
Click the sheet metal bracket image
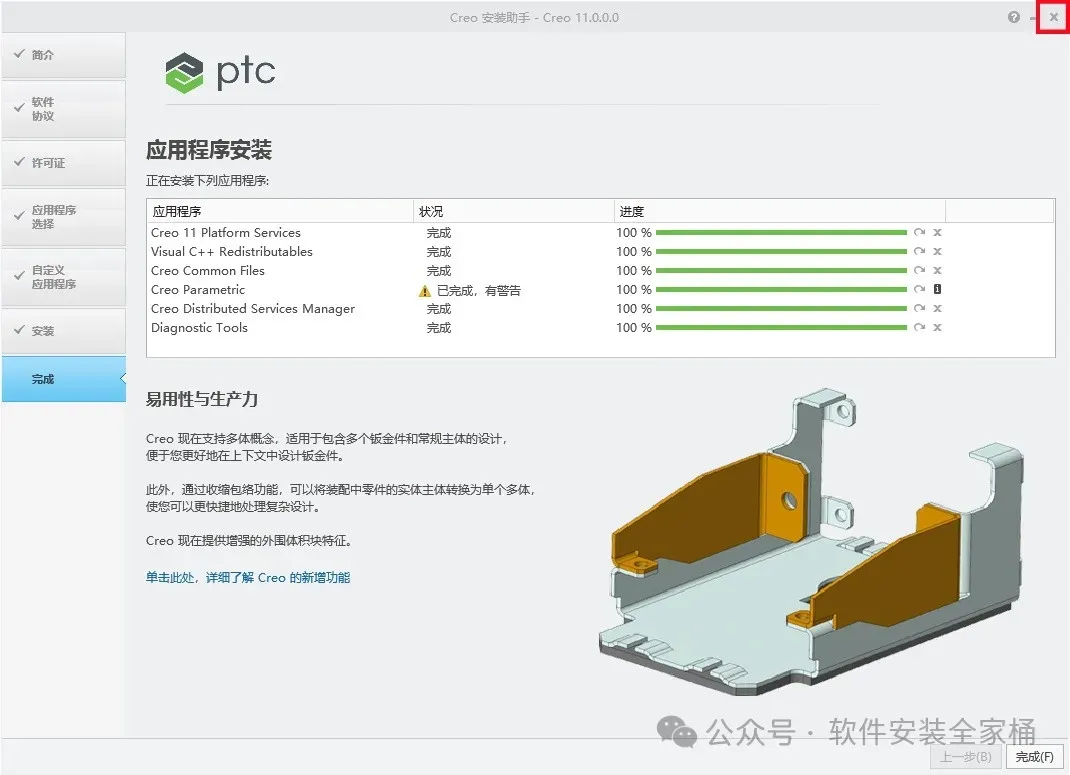click(811, 542)
